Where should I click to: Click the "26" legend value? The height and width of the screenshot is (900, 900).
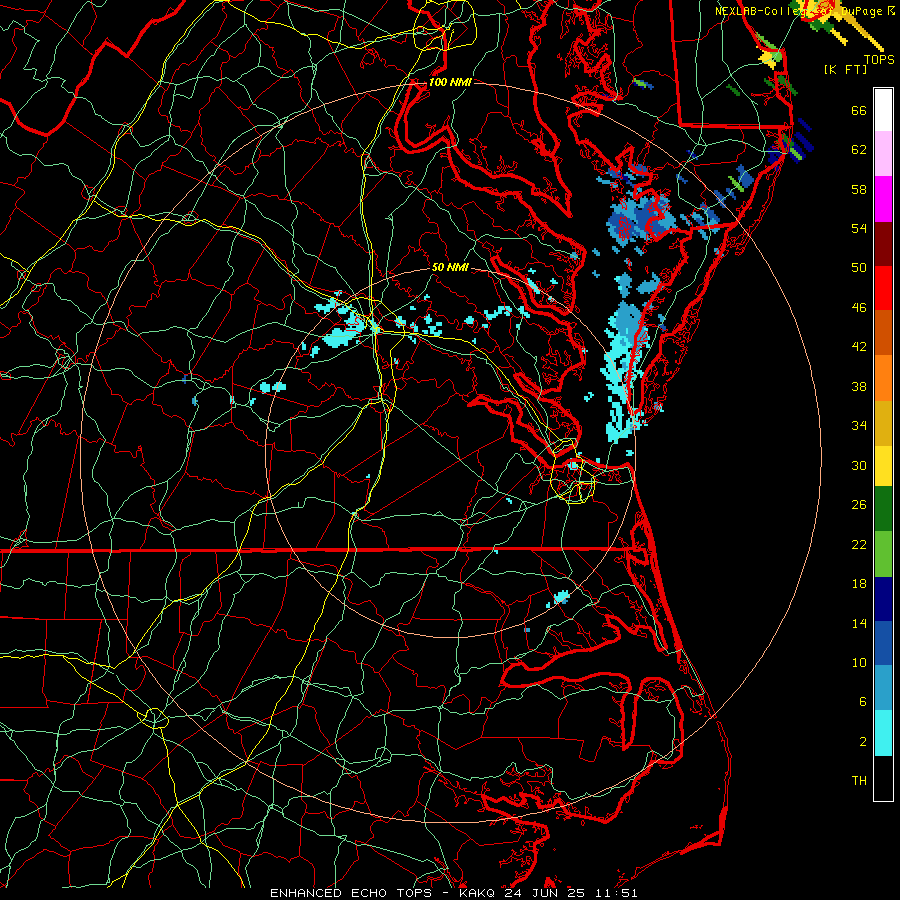coord(859,505)
